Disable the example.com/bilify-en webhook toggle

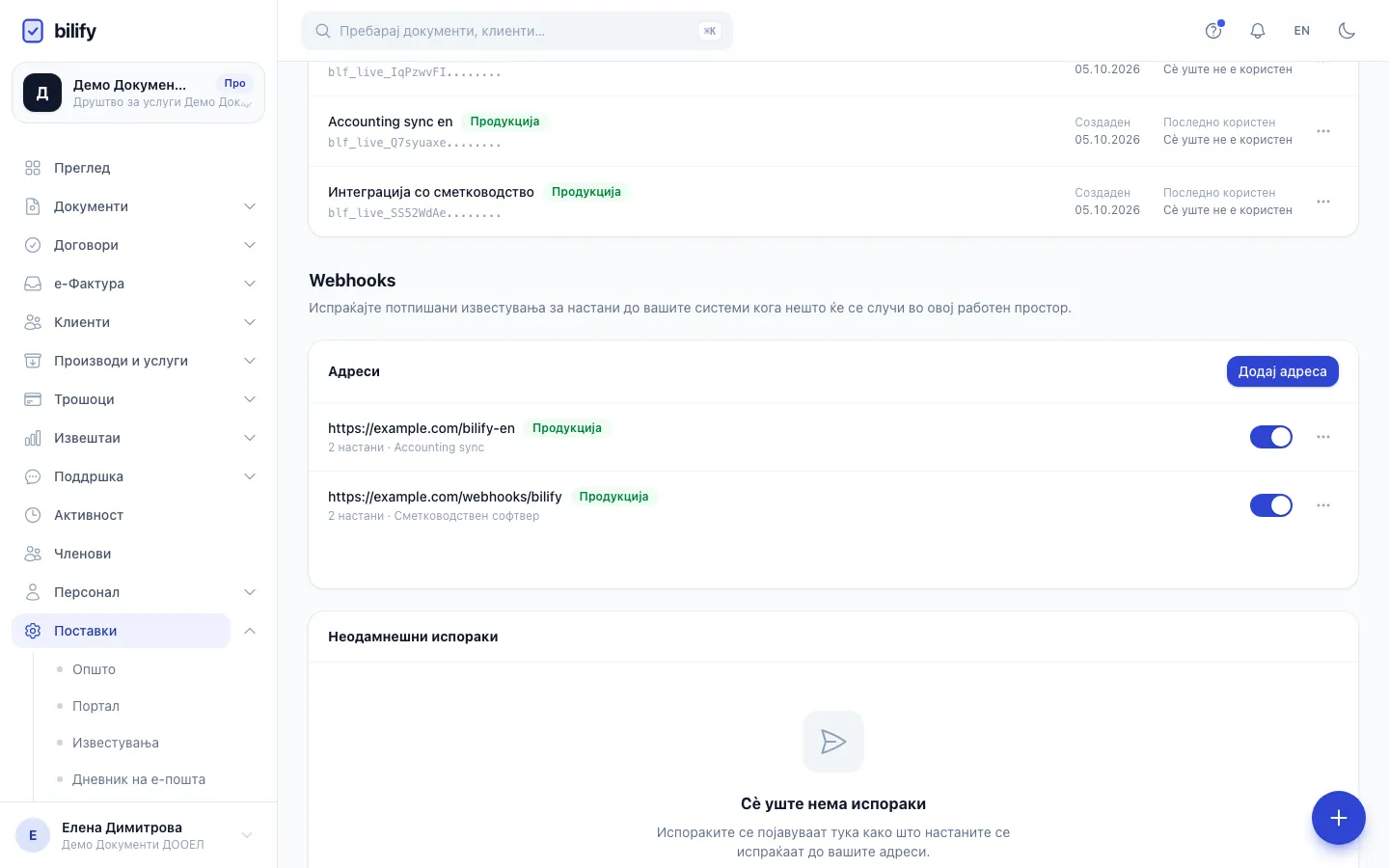tap(1271, 437)
